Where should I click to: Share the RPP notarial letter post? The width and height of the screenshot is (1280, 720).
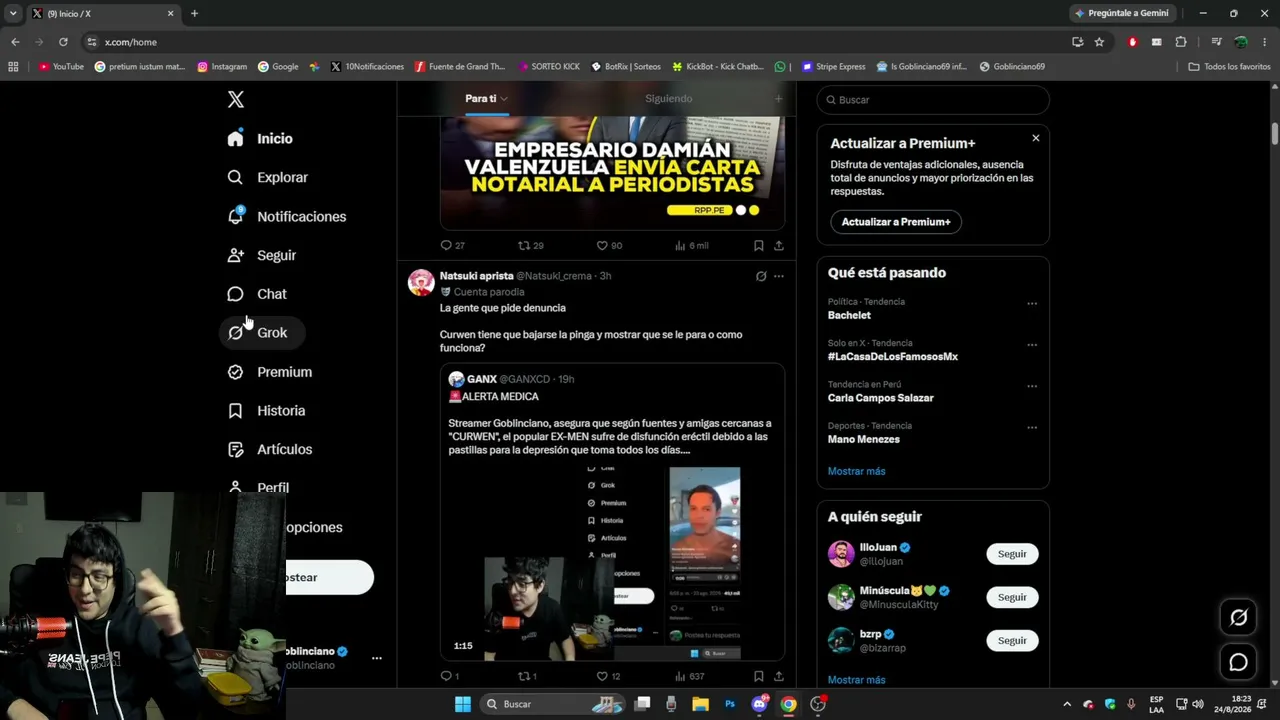778,245
